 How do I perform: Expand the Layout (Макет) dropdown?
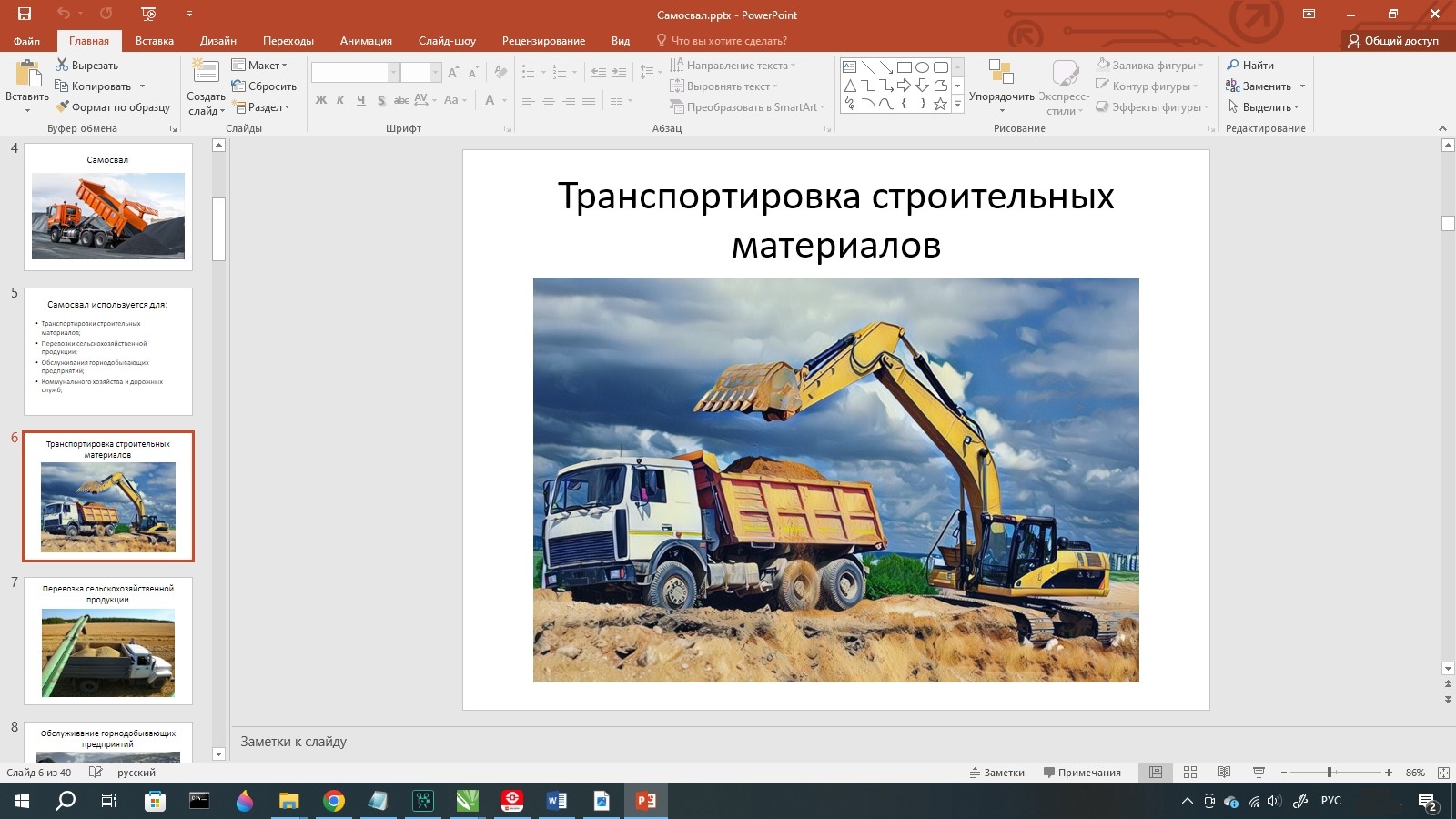coord(259,66)
